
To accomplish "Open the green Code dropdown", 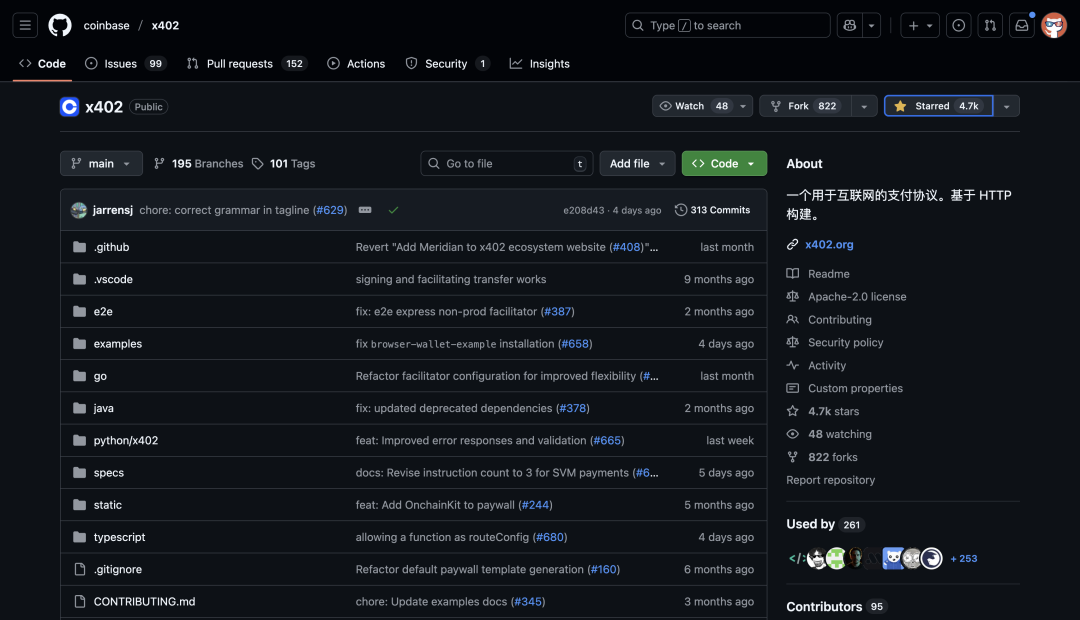I will pos(724,163).
